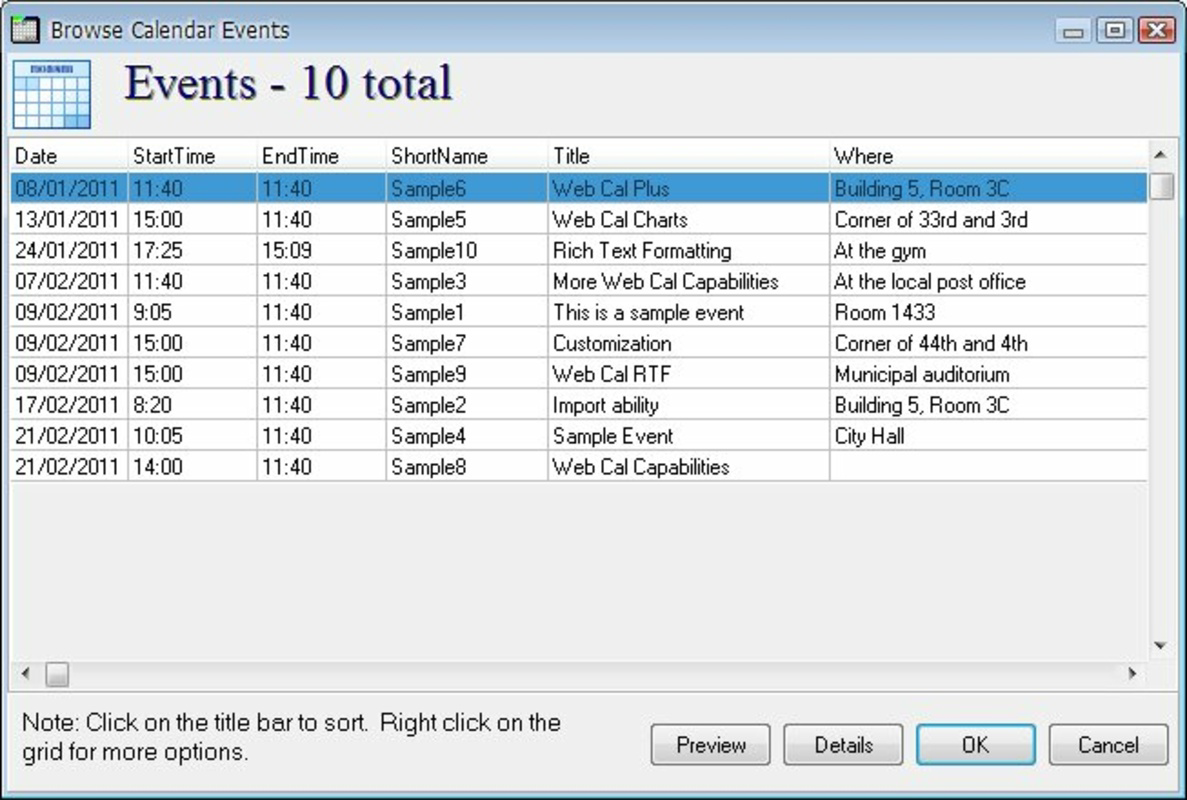Screen dimensions: 1187x800
Task: Click At the local post office cell
Action: point(988,282)
